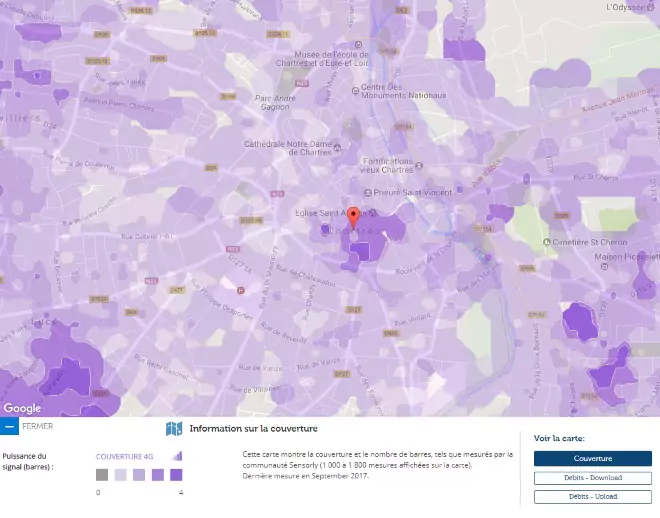Switch to Débits - Download map
The width and height of the screenshot is (660, 518).
point(592,478)
